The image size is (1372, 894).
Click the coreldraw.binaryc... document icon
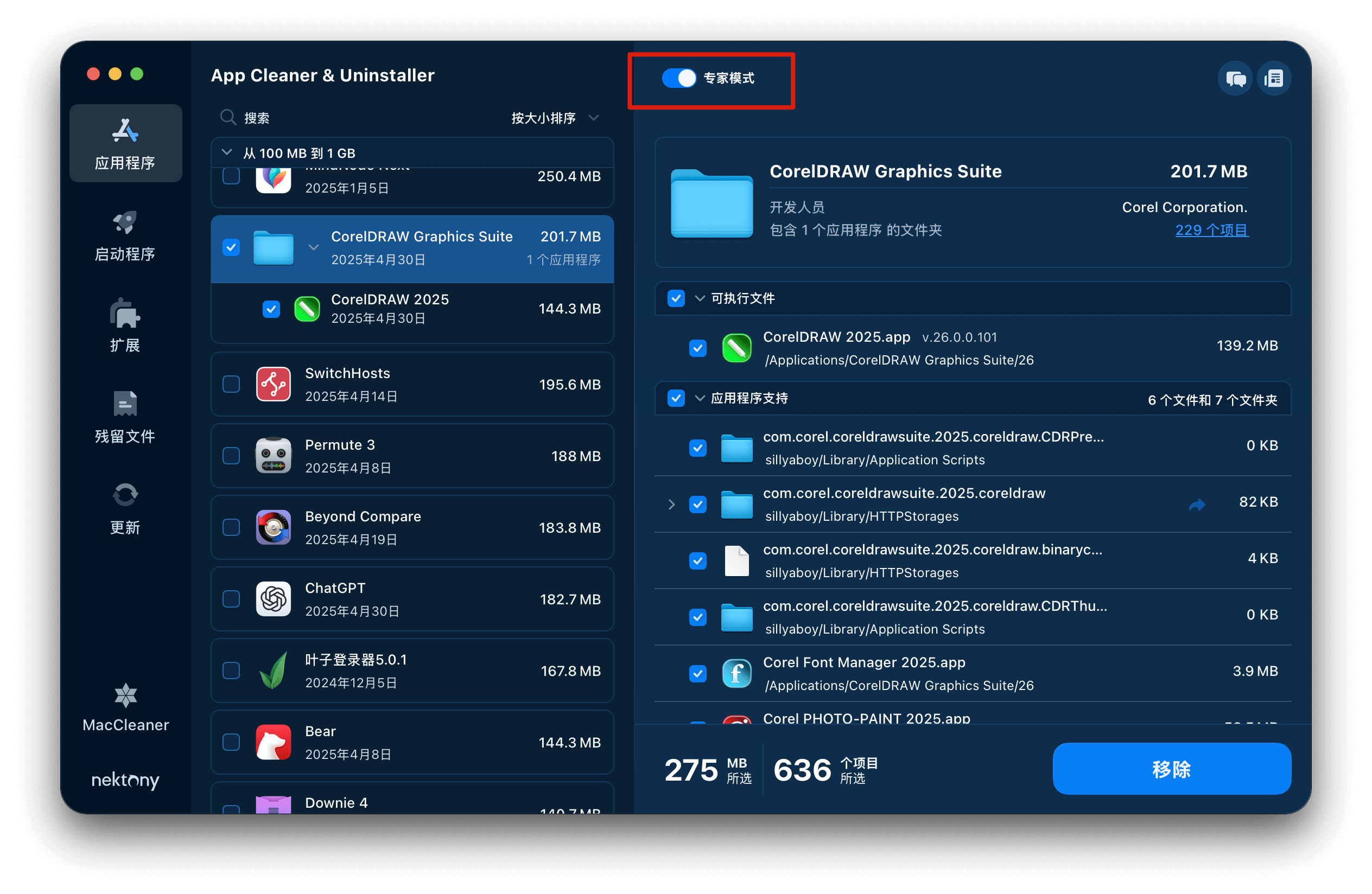(x=736, y=560)
